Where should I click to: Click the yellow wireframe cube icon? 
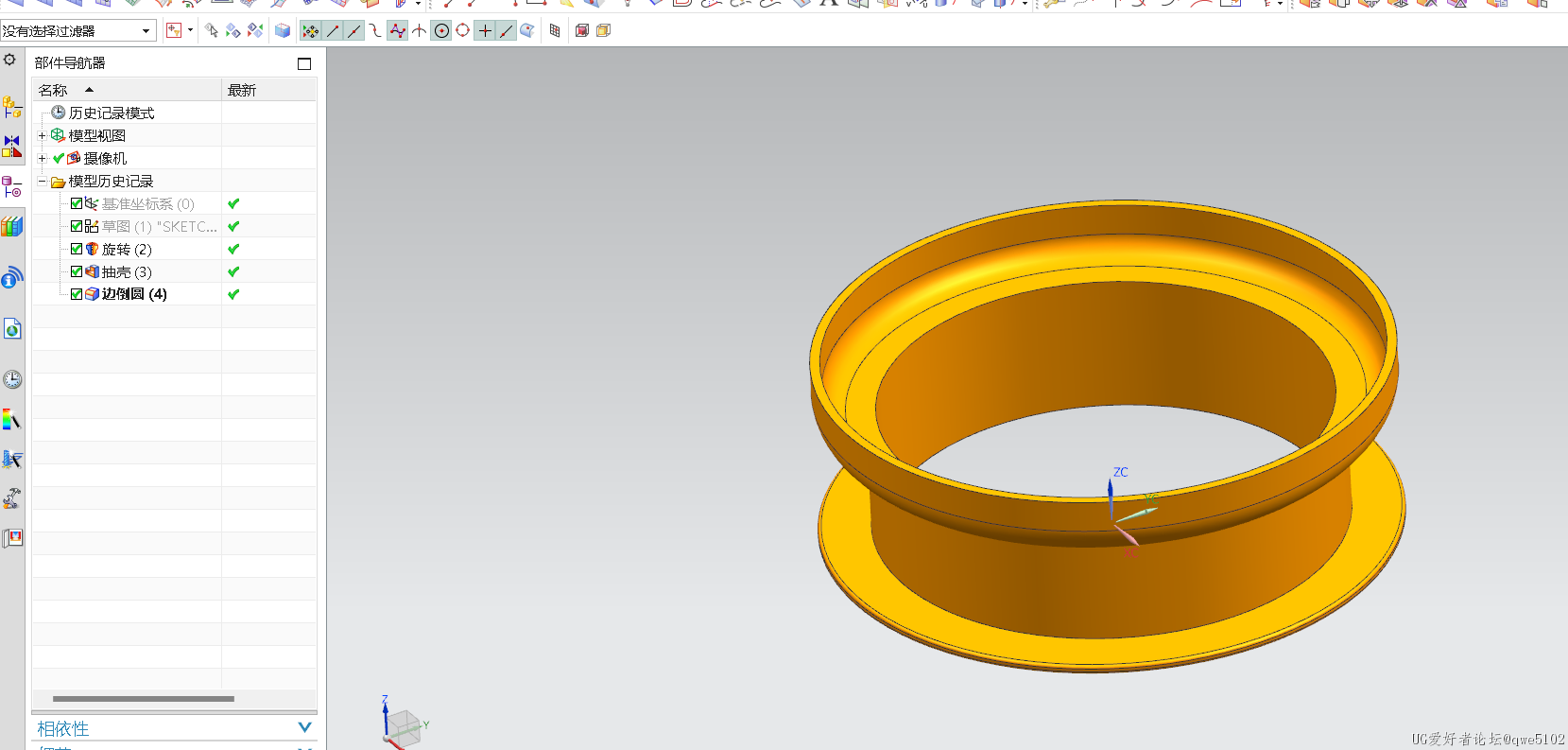click(603, 31)
